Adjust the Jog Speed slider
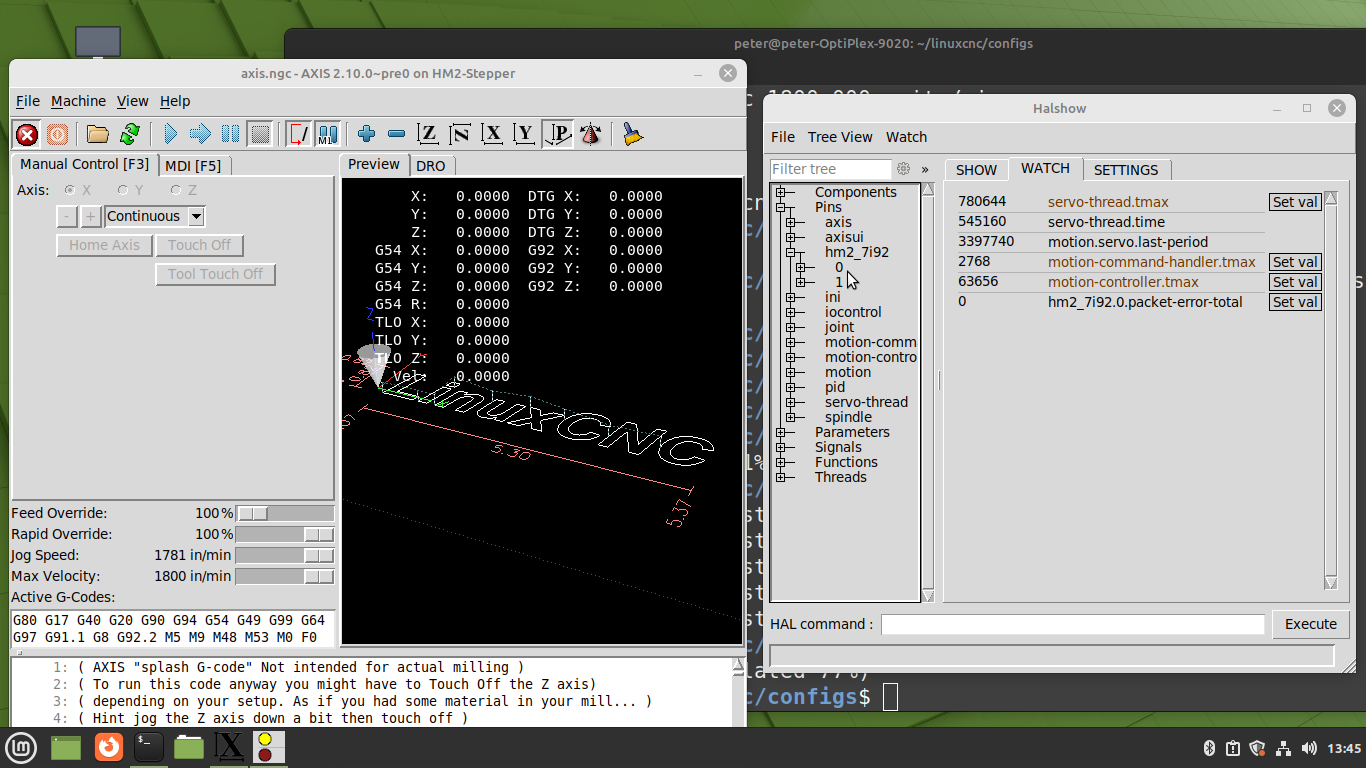1366x768 pixels. coord(285,555)
